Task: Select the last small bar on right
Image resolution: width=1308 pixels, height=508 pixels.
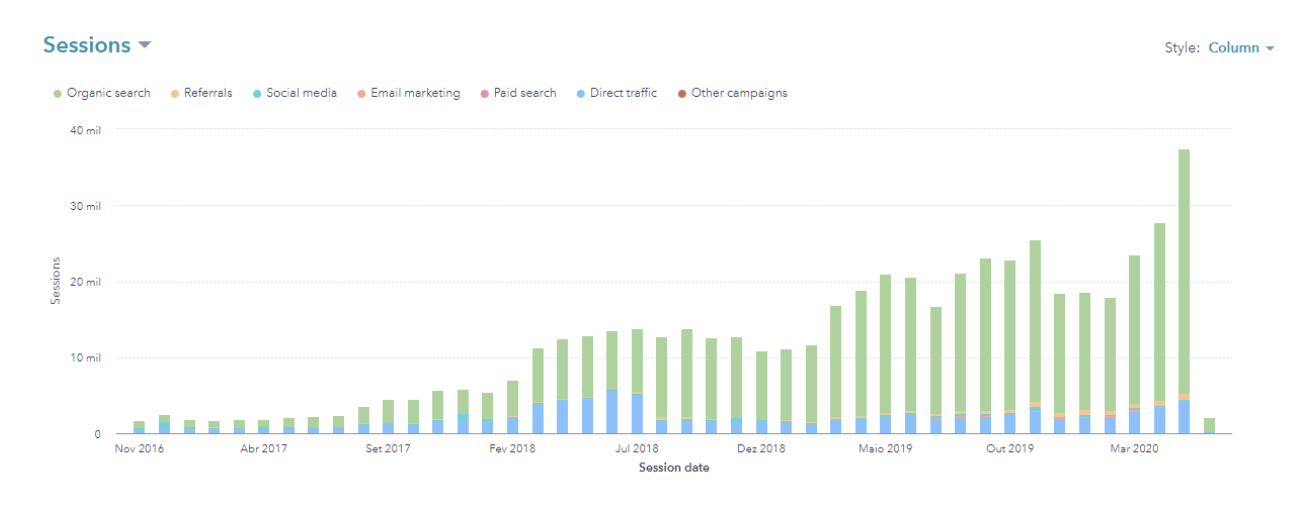Action: (1209, 425)
